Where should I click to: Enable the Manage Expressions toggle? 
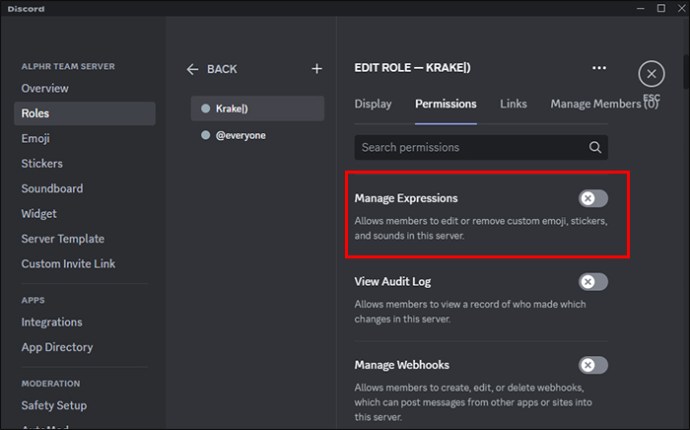click(593, 198)
